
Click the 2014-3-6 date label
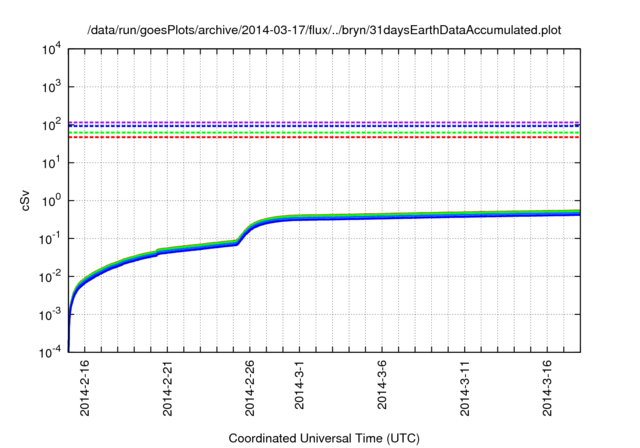[382, 384]
